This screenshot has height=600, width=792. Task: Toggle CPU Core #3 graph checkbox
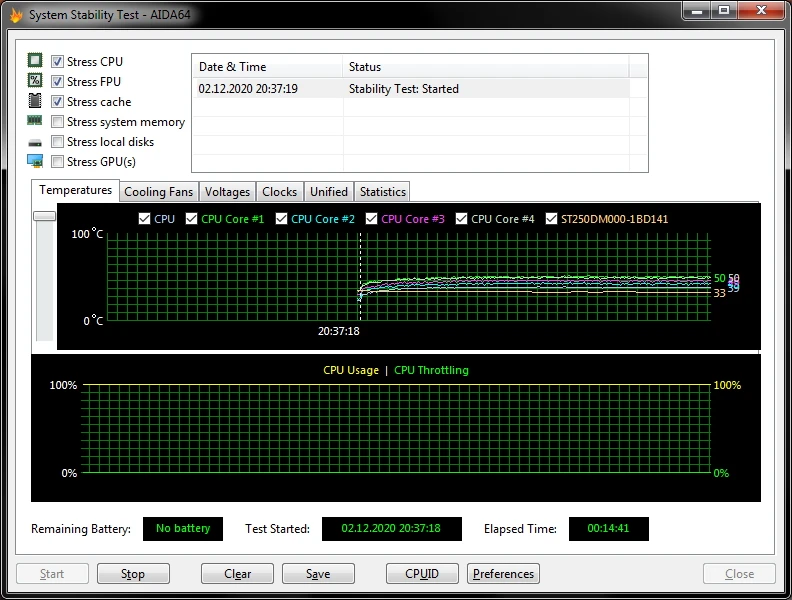tap(371, 219)
